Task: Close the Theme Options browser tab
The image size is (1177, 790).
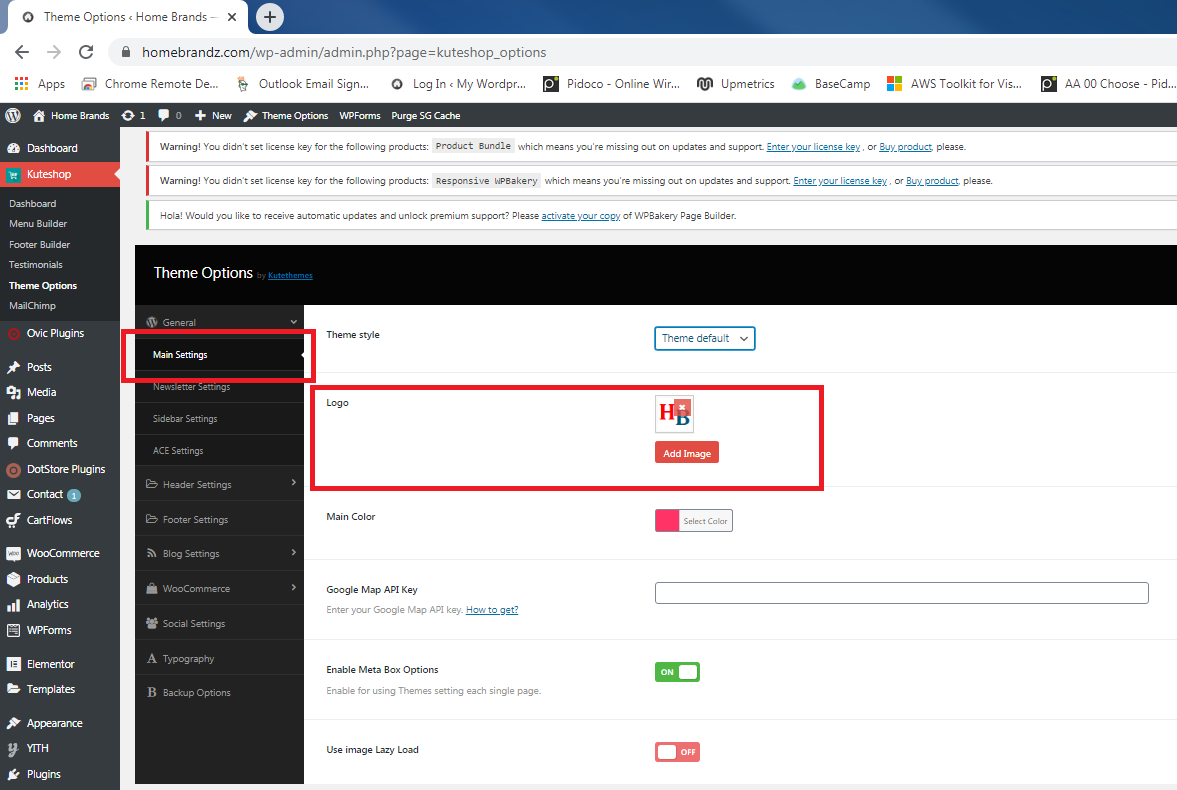Action: pyautogui.click(x=232, y=17)
